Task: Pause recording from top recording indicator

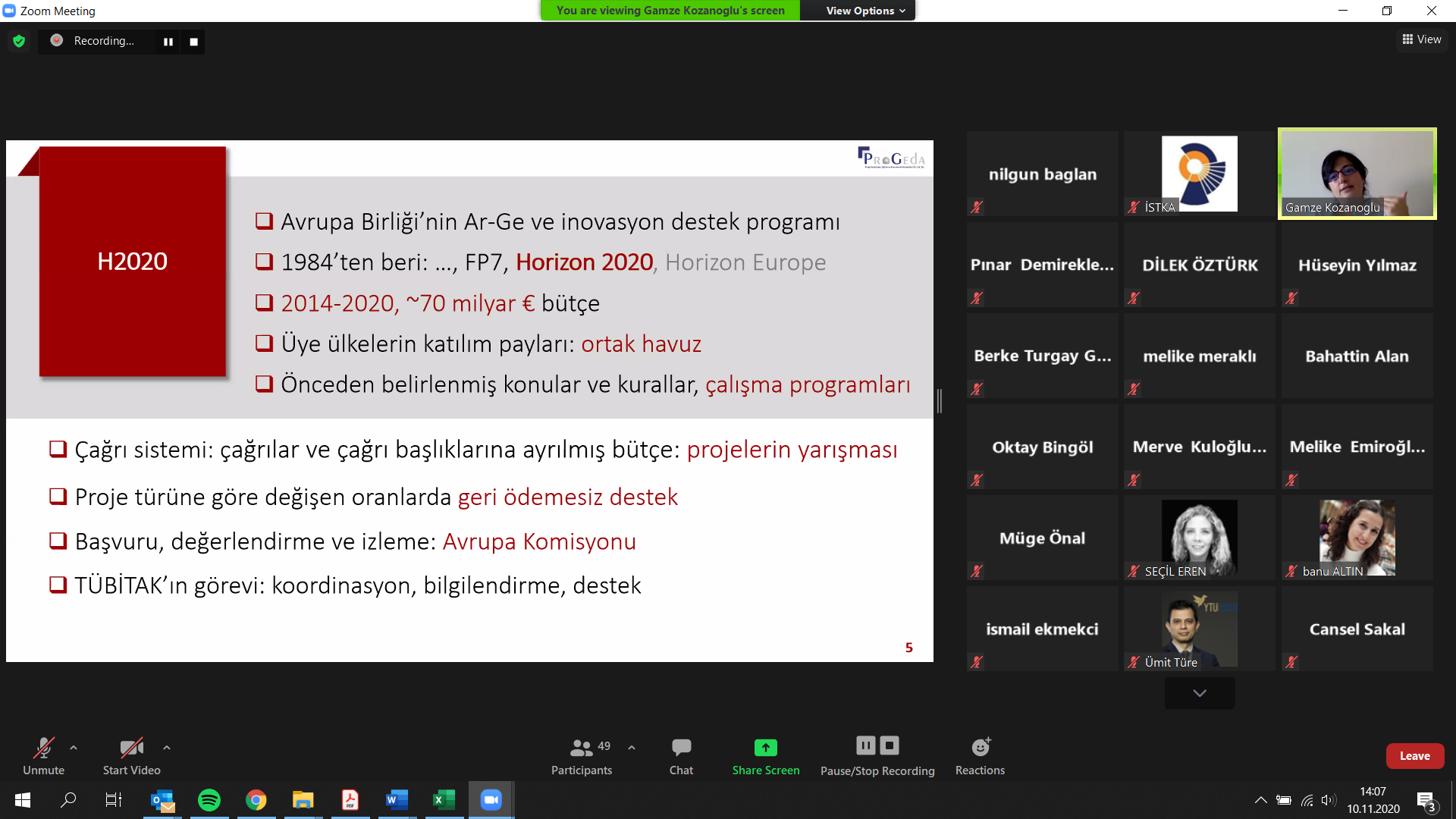Action: (x=168, y=42)
